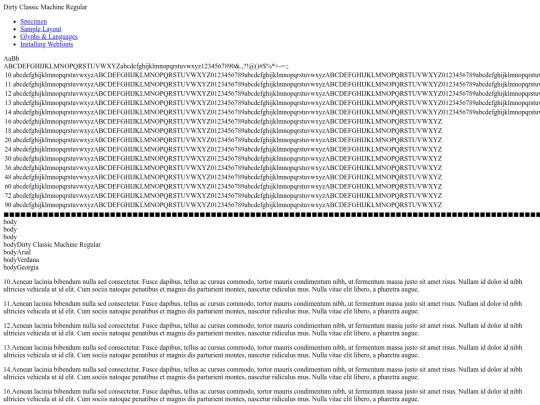540x405 pixels.
Task: Click the bodyGeorgia text line
Action: (x=21, y=267)
